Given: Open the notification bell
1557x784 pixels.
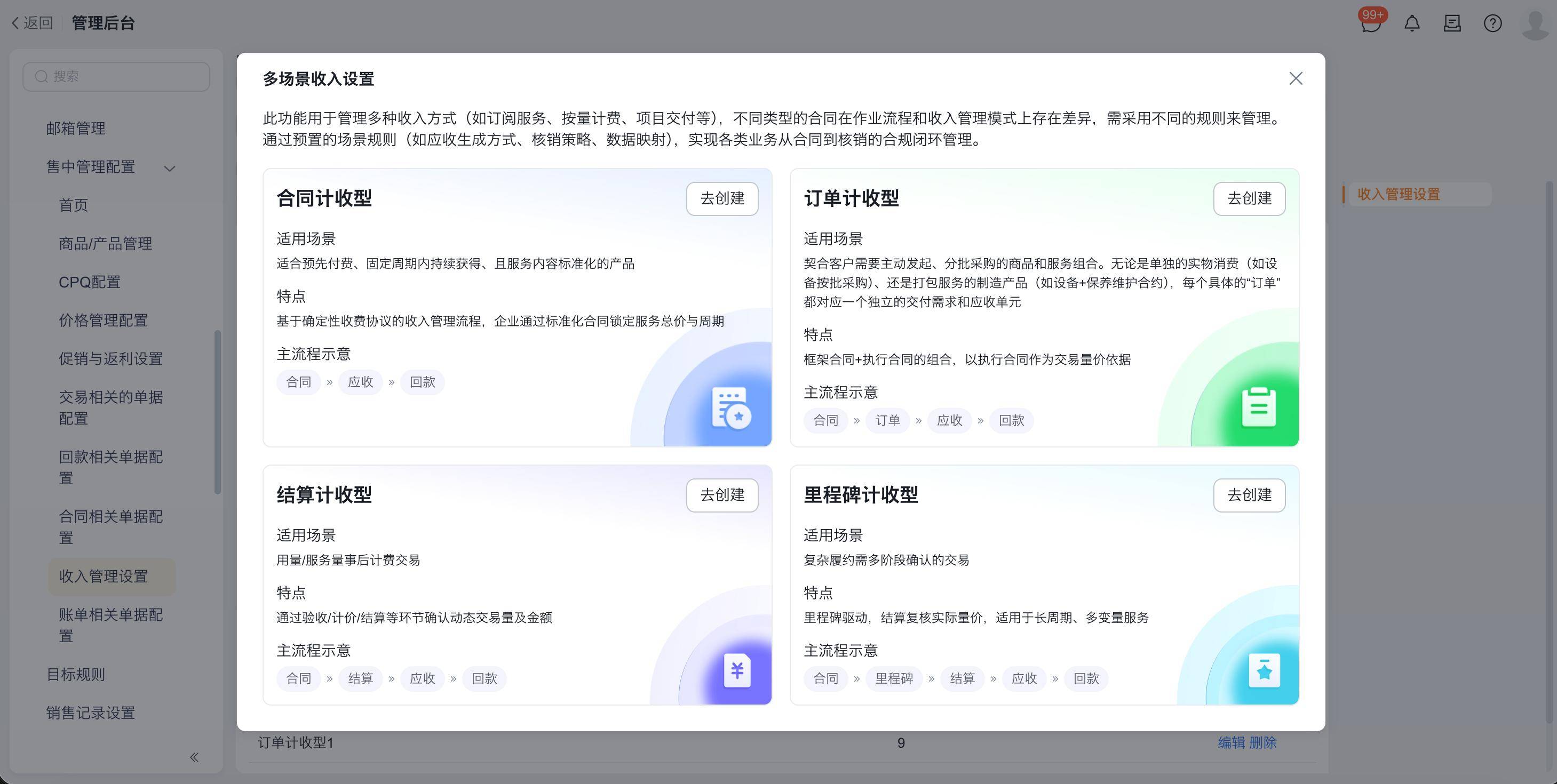Looking at the screenshot, I should click(x=1411, y=23).
